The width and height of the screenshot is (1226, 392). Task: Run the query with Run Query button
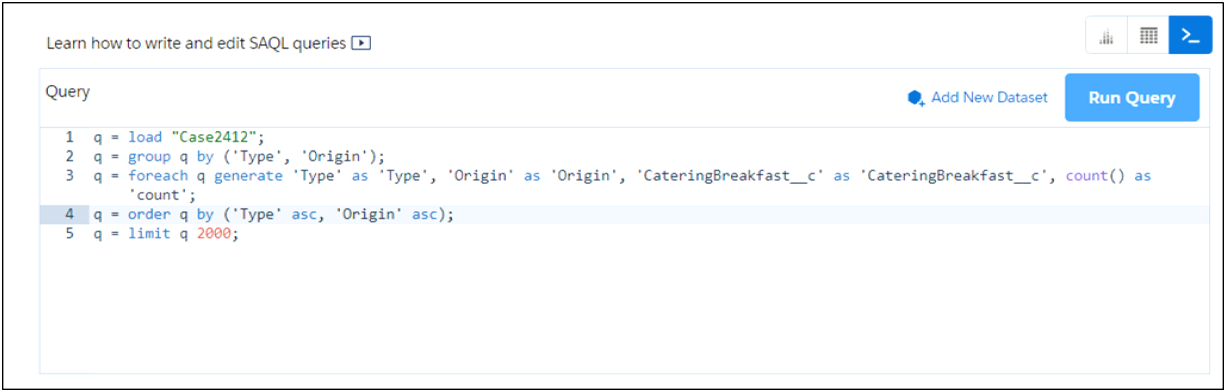[1132, 98]
